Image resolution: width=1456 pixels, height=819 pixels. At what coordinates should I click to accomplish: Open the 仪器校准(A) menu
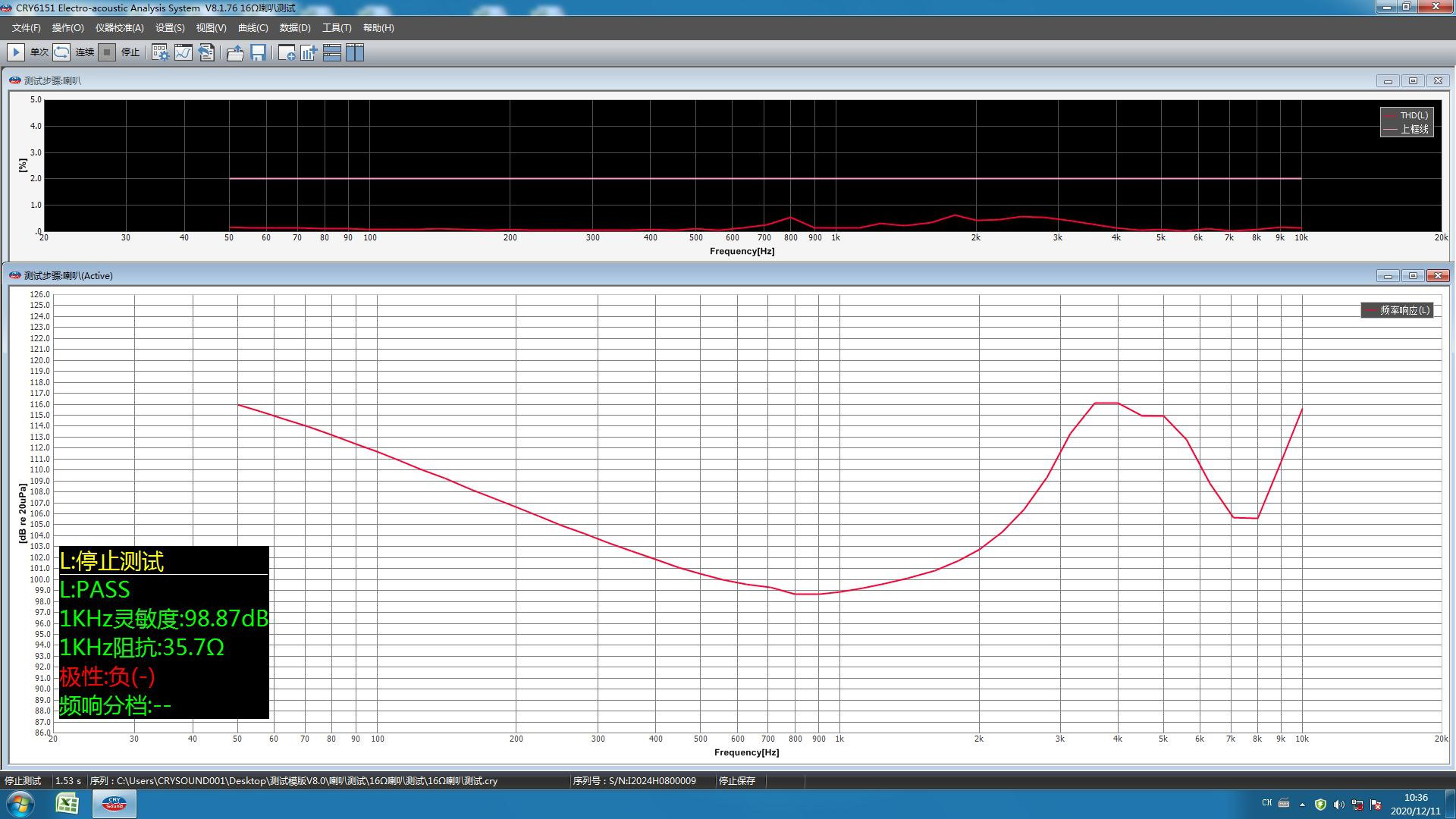(x=119, y=28)
